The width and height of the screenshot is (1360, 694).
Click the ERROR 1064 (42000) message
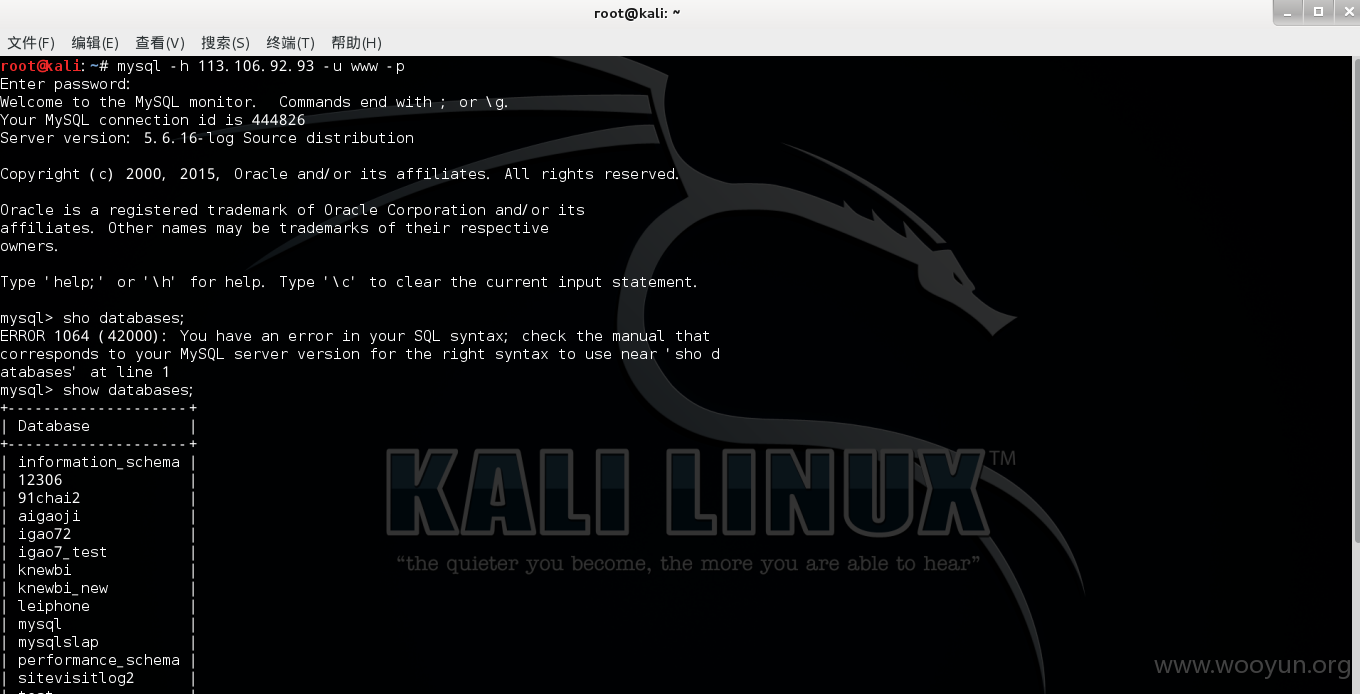pyautogui.click(x=360, y=354)
